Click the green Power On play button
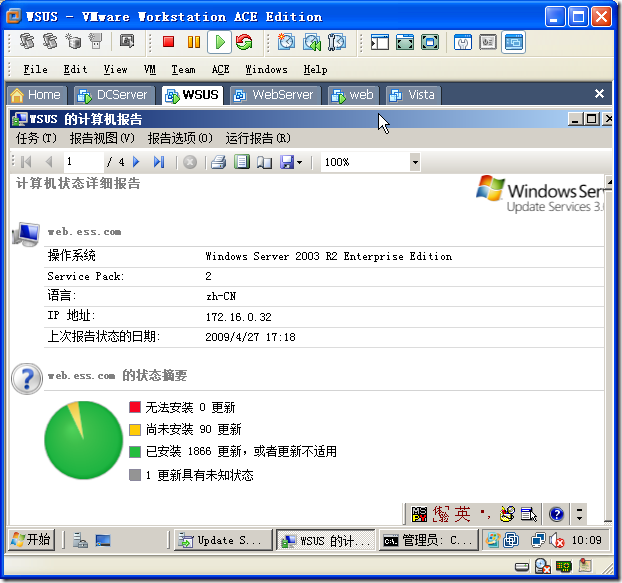The height and width of the screenshot is (583, 622). [219, 42]
